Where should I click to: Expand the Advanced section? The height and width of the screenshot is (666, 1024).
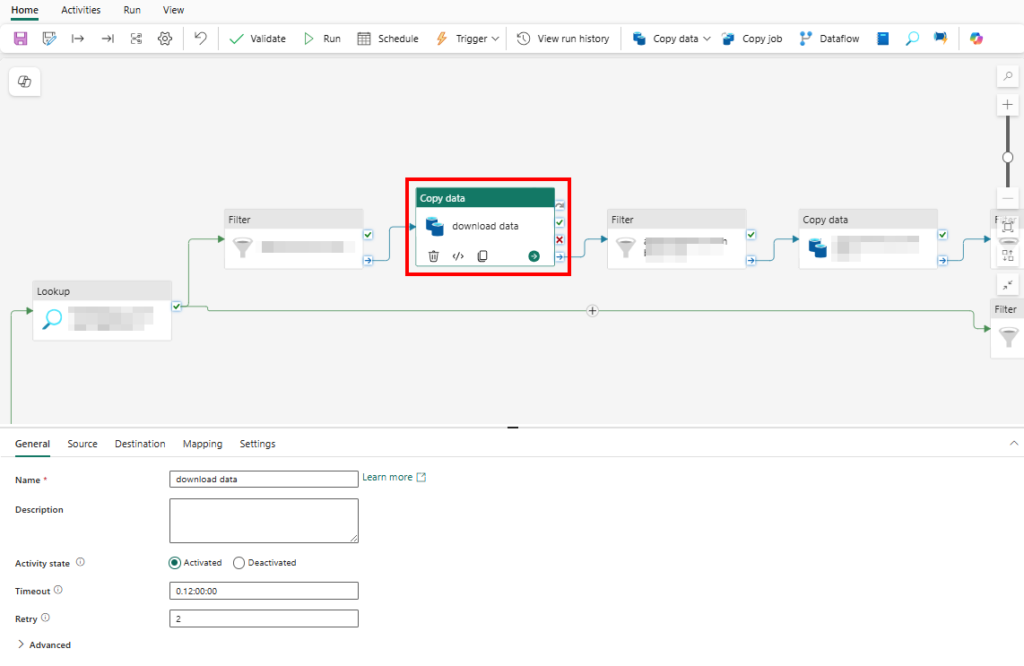point(44,645)
